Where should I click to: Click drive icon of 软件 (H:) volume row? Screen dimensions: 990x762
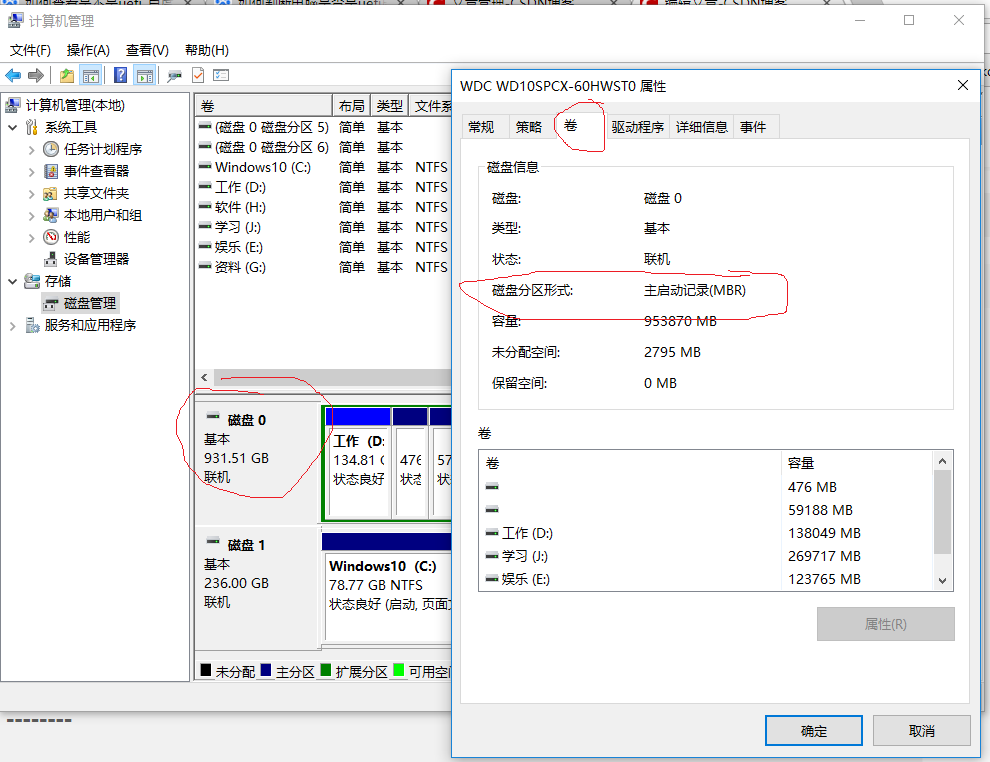(205, 206)
